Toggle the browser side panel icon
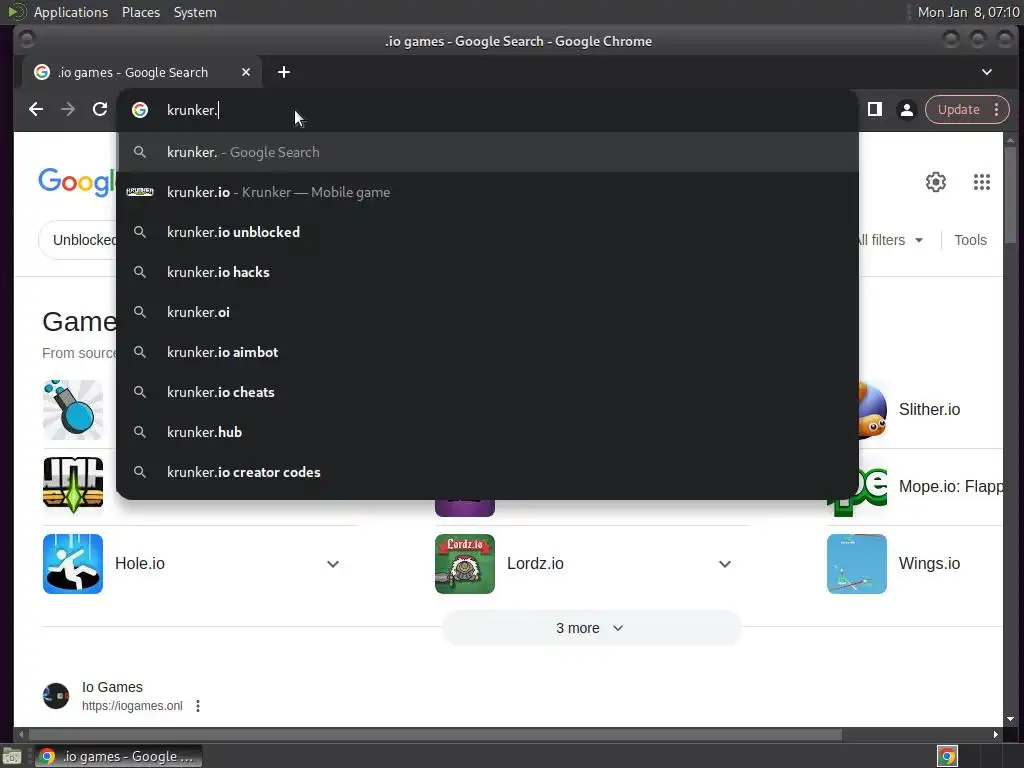Image resolution: width=1024 pixels, height=768 pixels. [874, 110]
